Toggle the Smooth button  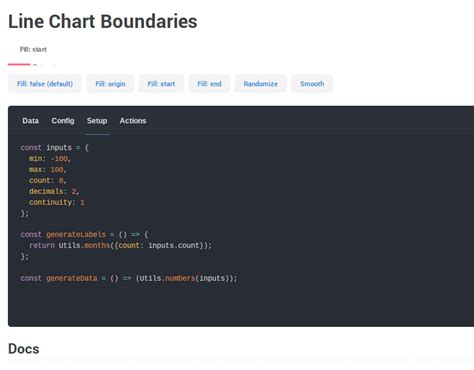click(x=312, y=84)
